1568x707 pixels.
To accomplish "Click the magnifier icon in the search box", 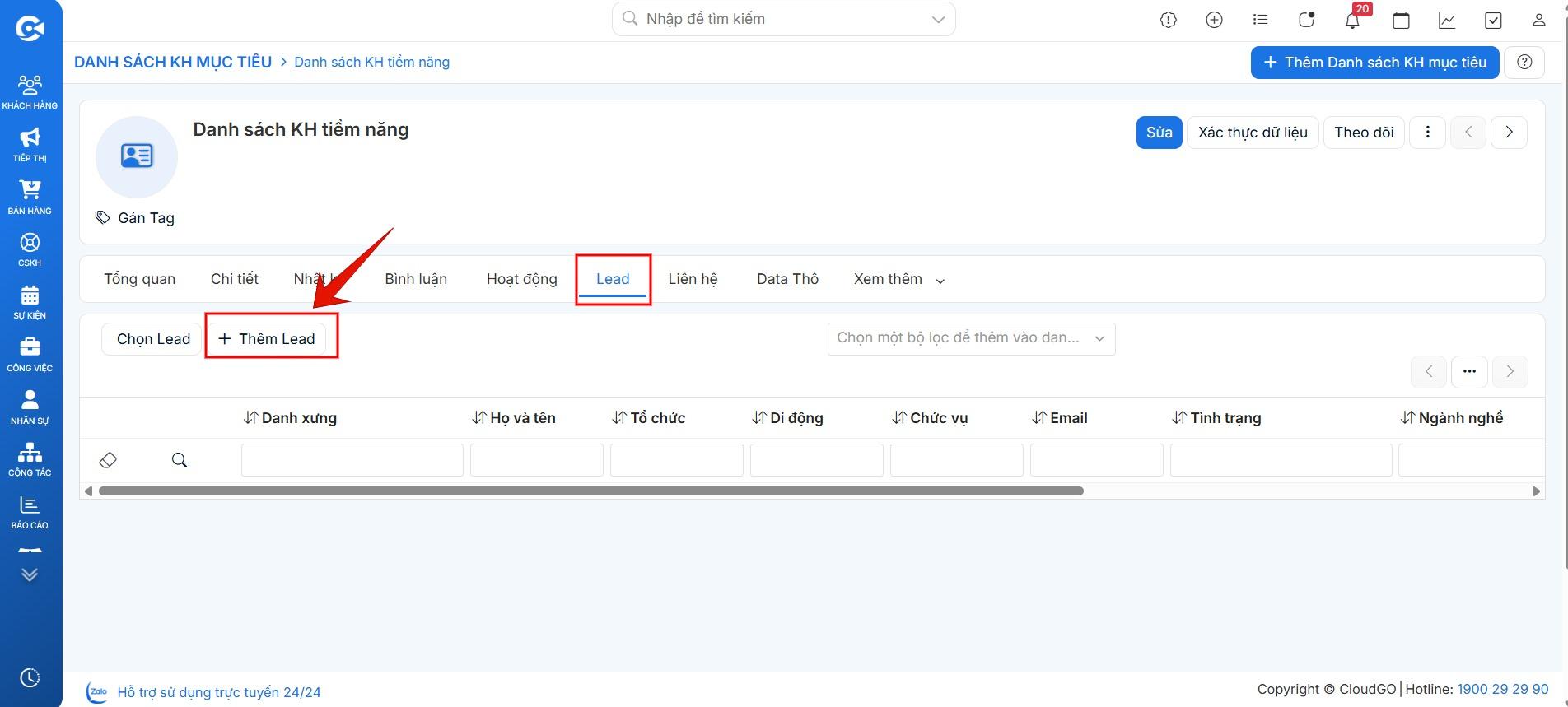I will [x=630, y=19].
